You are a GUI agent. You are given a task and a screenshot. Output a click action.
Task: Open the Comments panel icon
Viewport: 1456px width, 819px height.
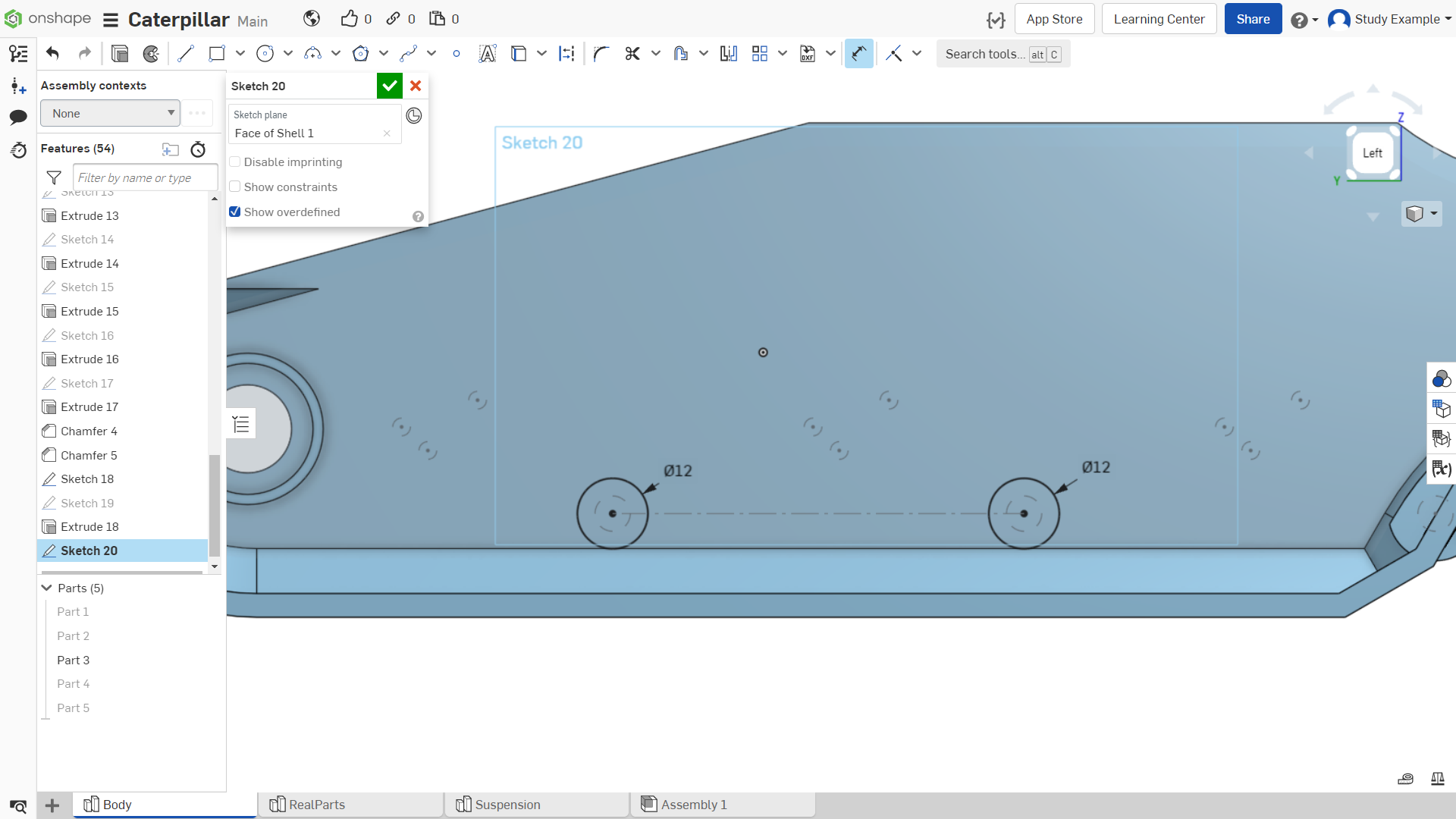point(18,117)
